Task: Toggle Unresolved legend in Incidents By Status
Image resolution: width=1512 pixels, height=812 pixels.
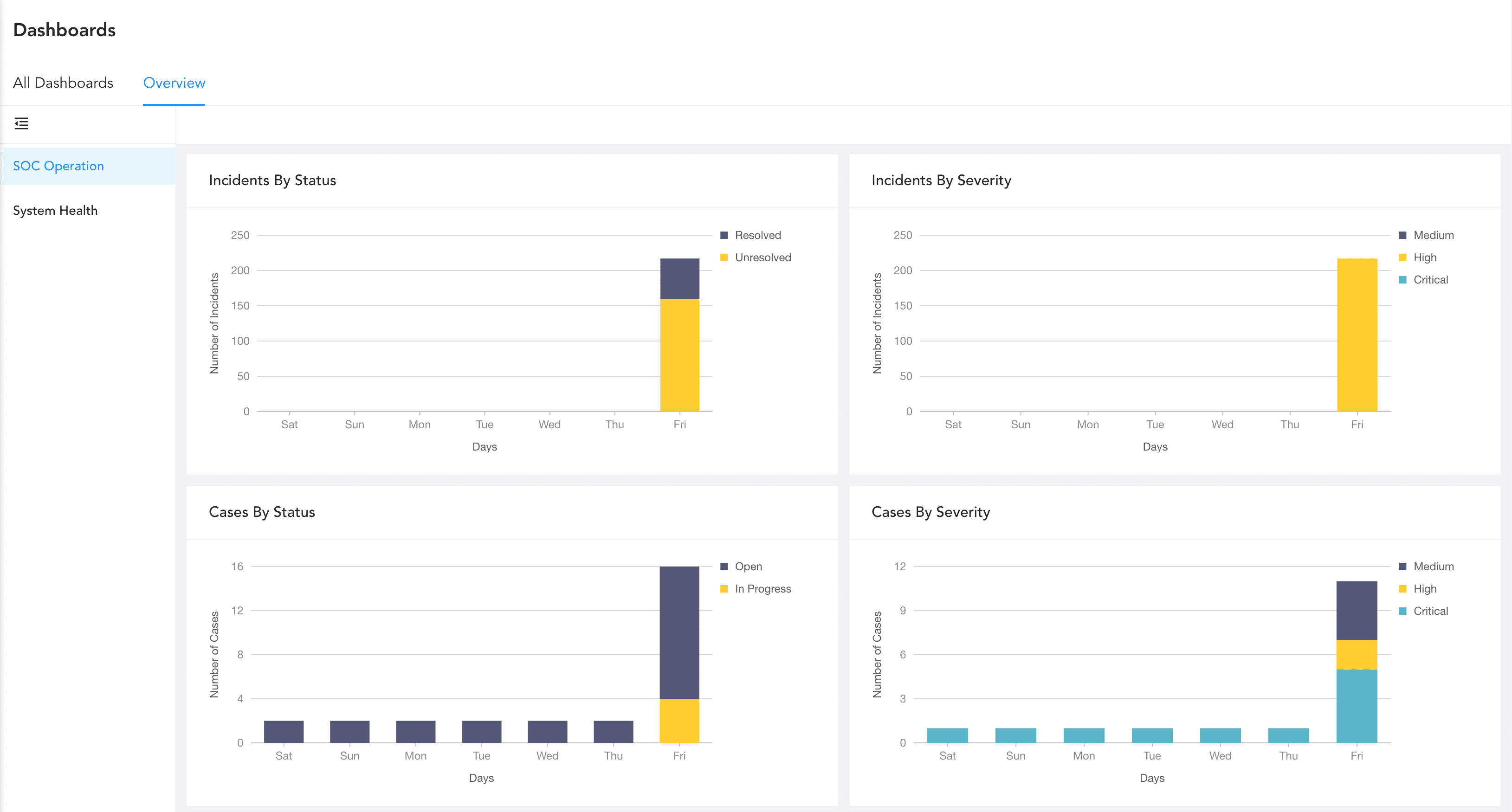Action: click(x=762, y=258)
